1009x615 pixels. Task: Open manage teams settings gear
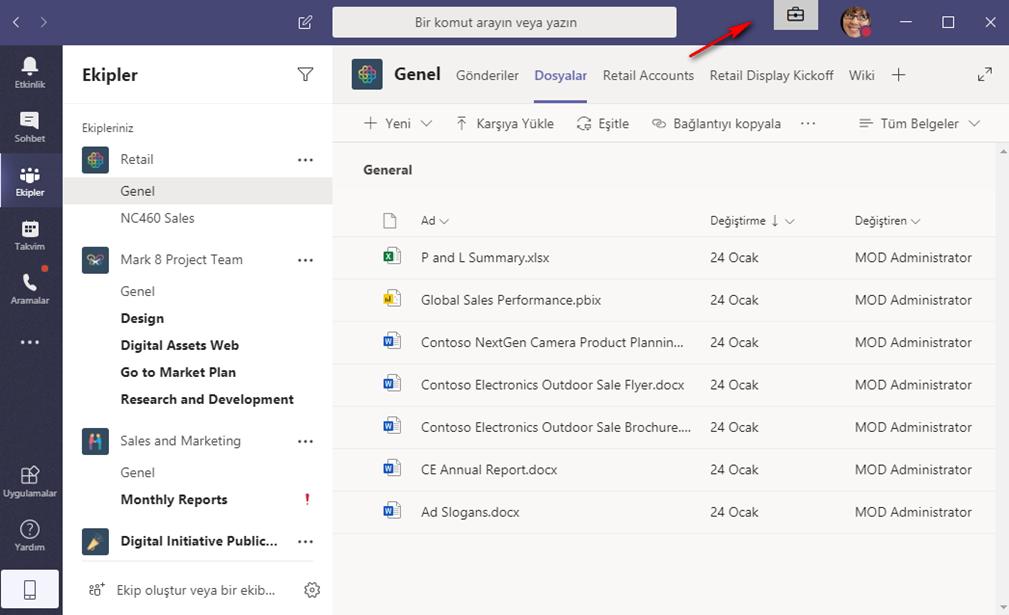[x=312, y=590]
